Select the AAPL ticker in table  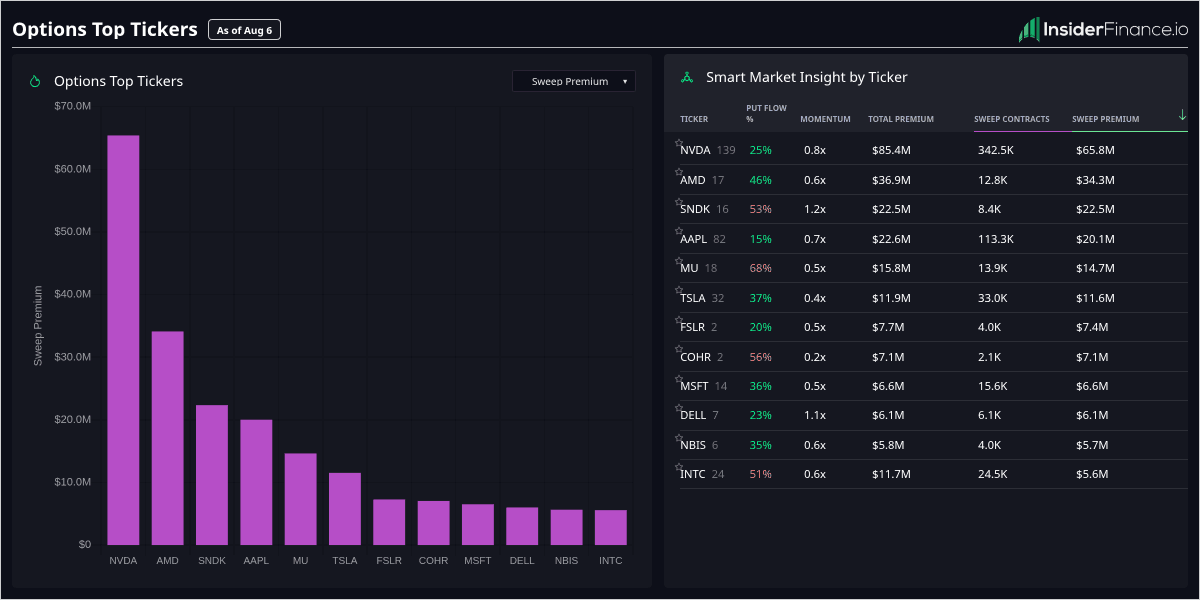tap(694, 239)
